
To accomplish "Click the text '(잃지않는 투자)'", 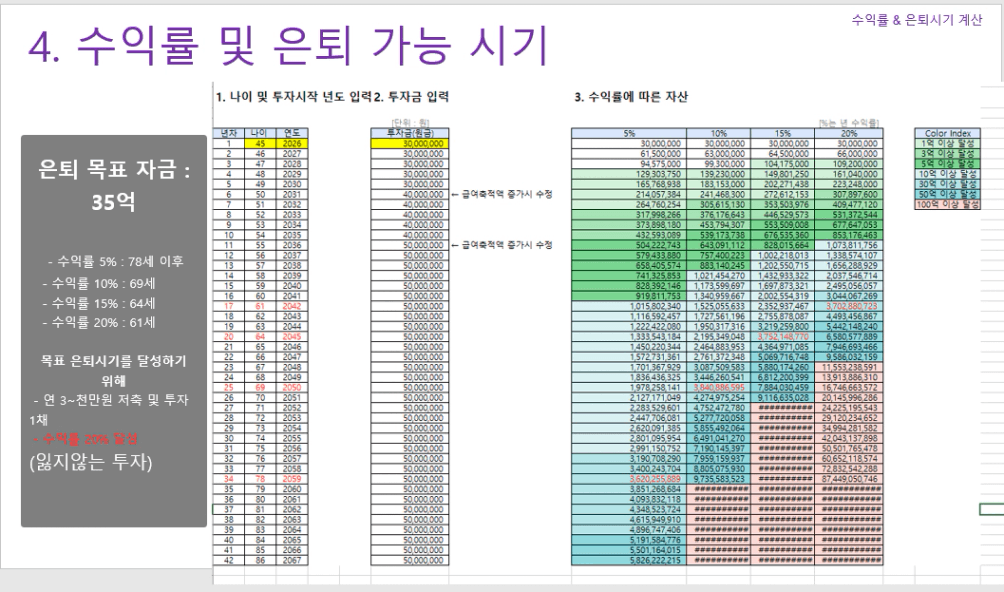I will coord(91,461).
